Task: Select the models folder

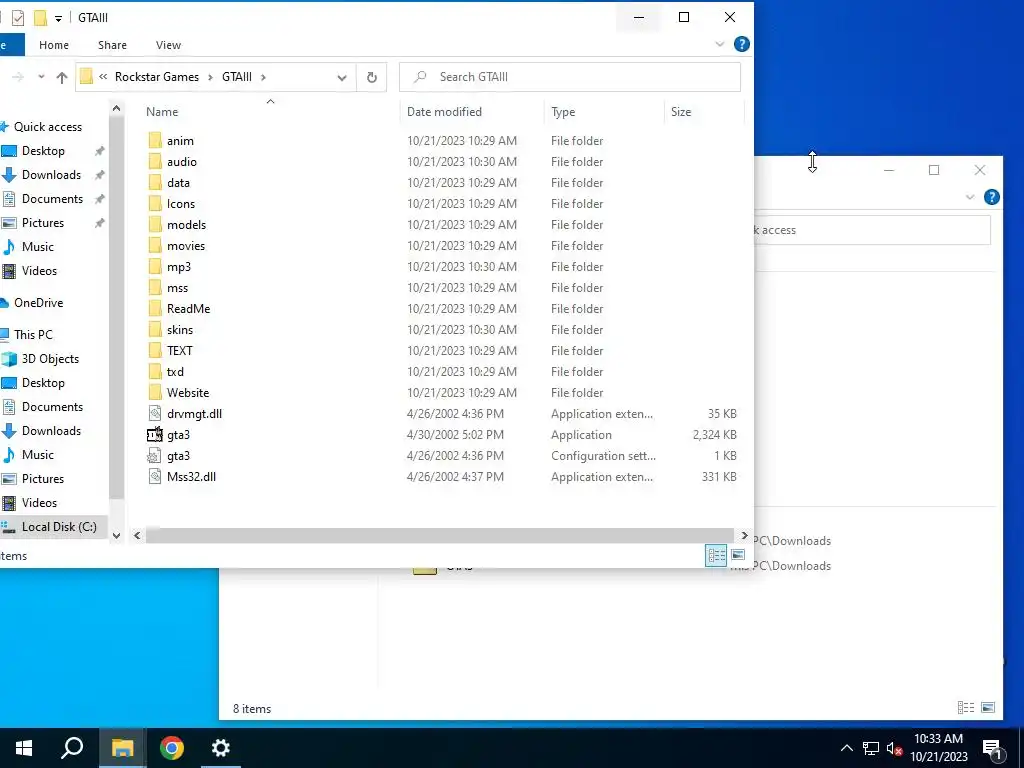Action: [x=186, y=225]
